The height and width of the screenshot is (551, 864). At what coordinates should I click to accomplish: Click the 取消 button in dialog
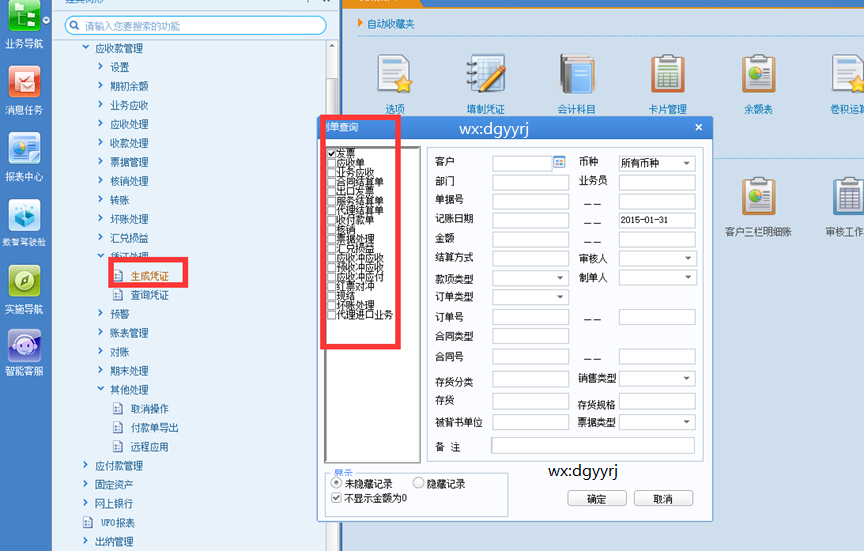[663, 499]
